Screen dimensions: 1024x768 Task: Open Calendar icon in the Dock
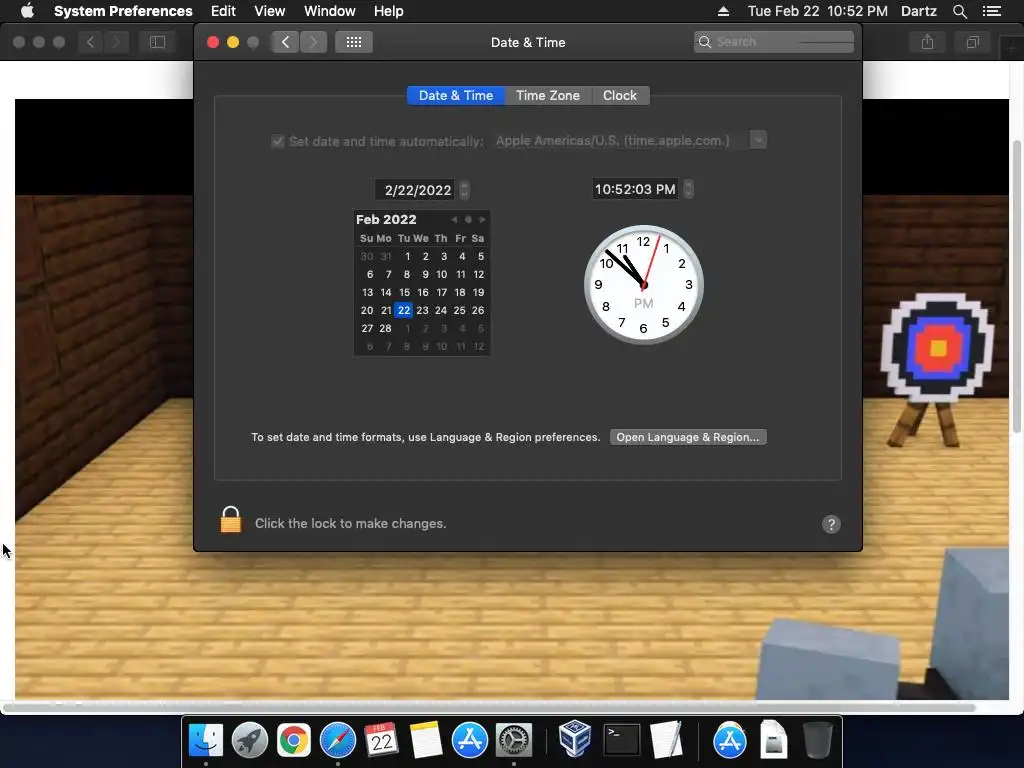click(x=381, y=740)
